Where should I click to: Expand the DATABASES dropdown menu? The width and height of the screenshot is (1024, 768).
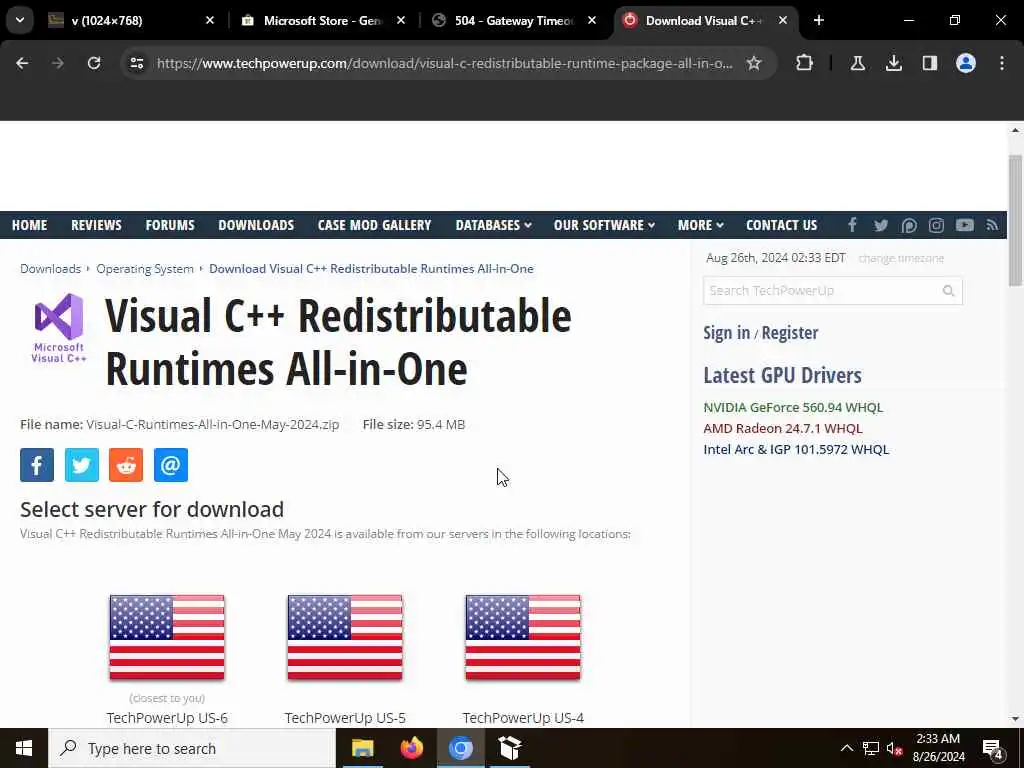(x=493, y=225)
